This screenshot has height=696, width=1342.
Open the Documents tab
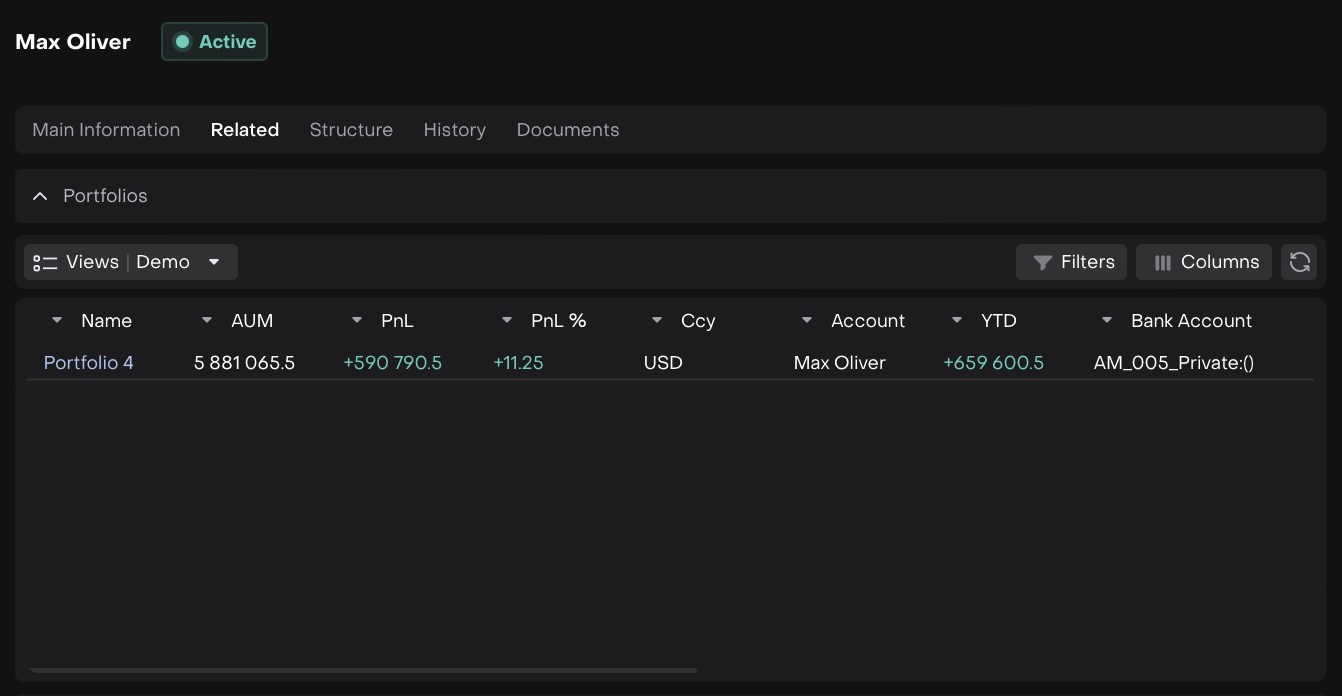[x=567, y=130]
